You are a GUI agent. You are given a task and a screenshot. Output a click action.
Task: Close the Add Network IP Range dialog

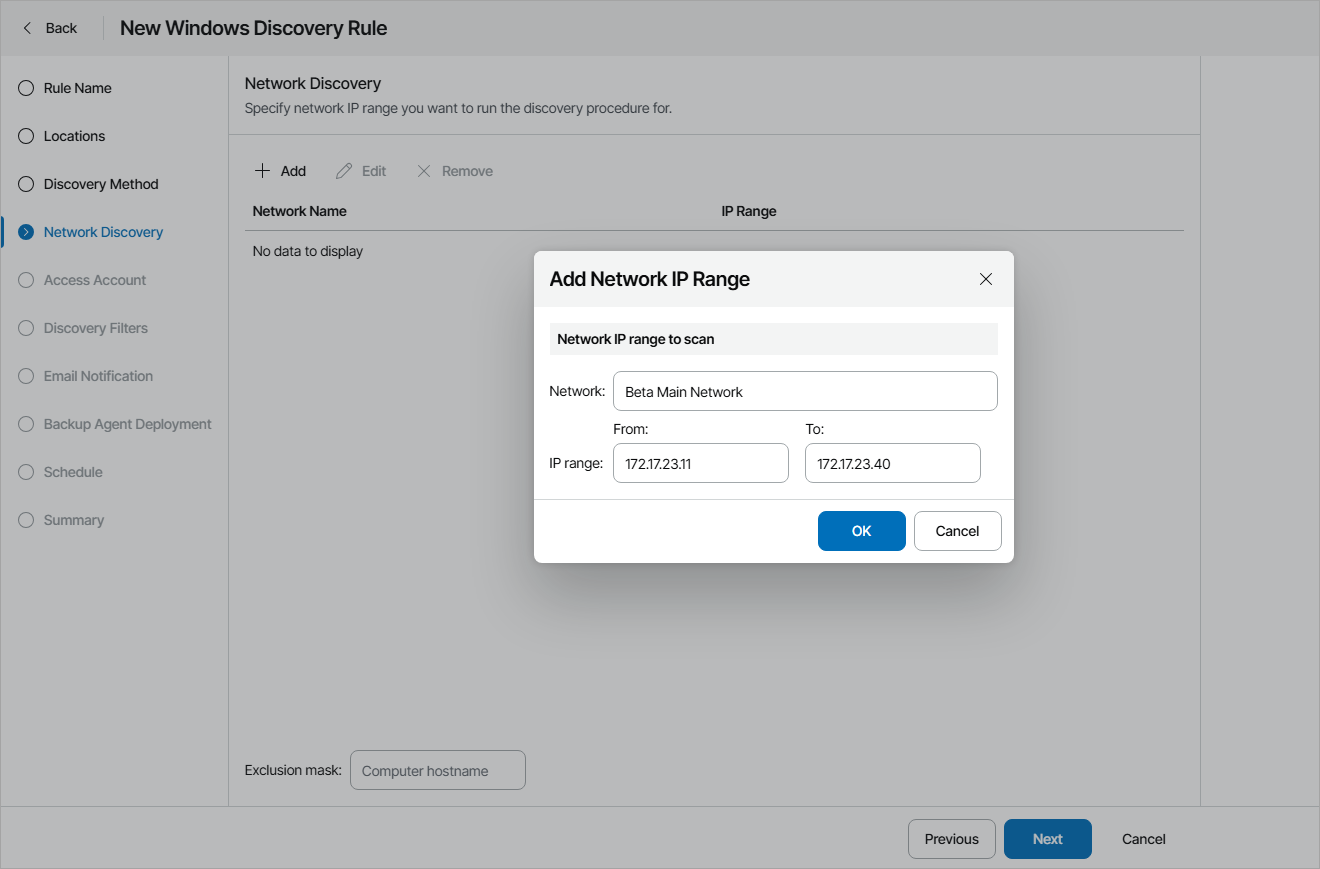986,279
